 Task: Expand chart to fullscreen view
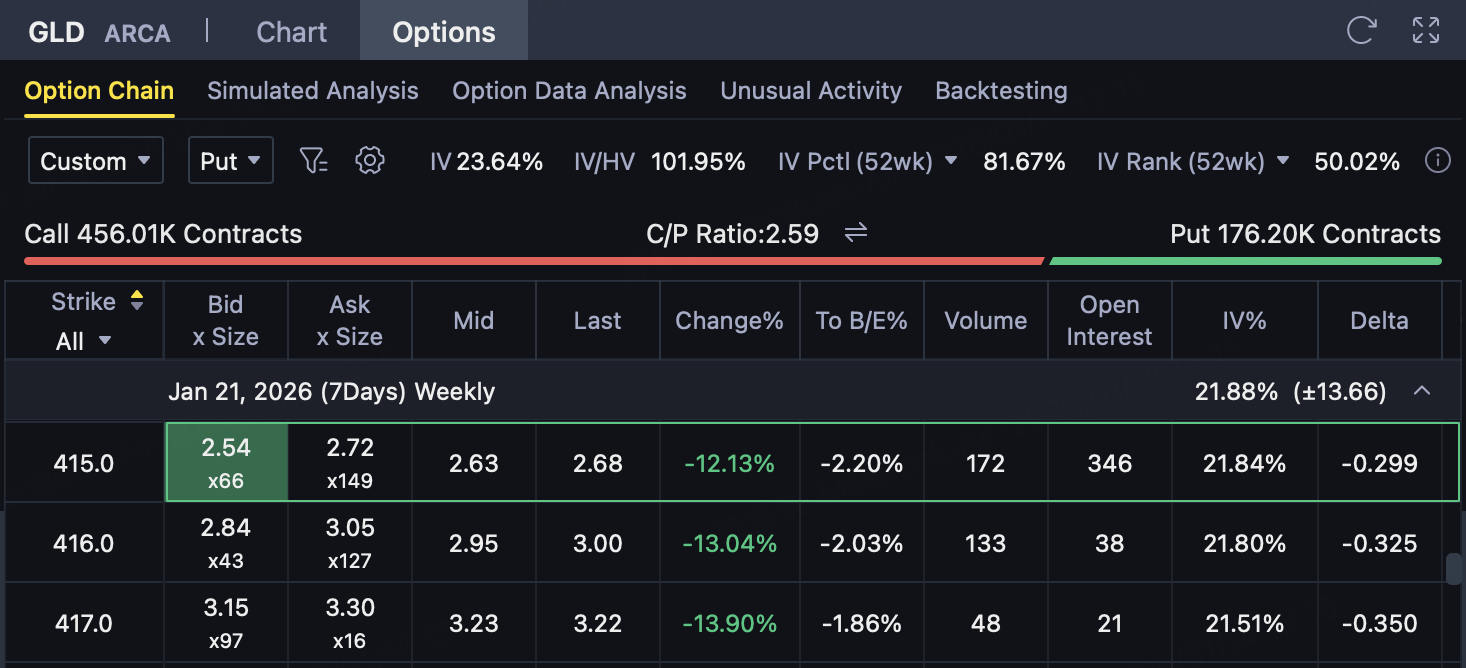1426,31
